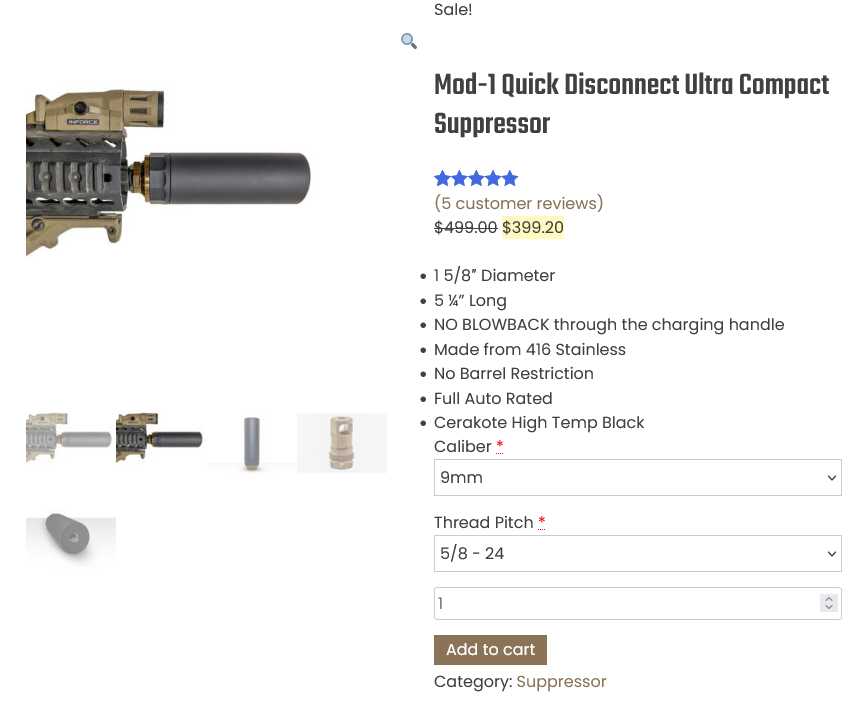862x704 pixels.
Task: Click the Caliber field label
Action: [x=463, y=446]
